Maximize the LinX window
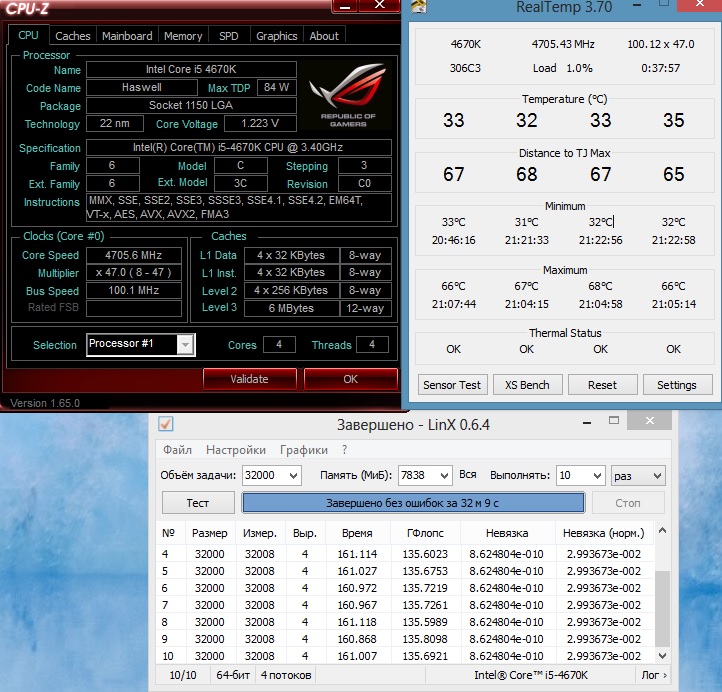Image resolution: width=722 pixels, height=692 pixels. pos(614,420)
